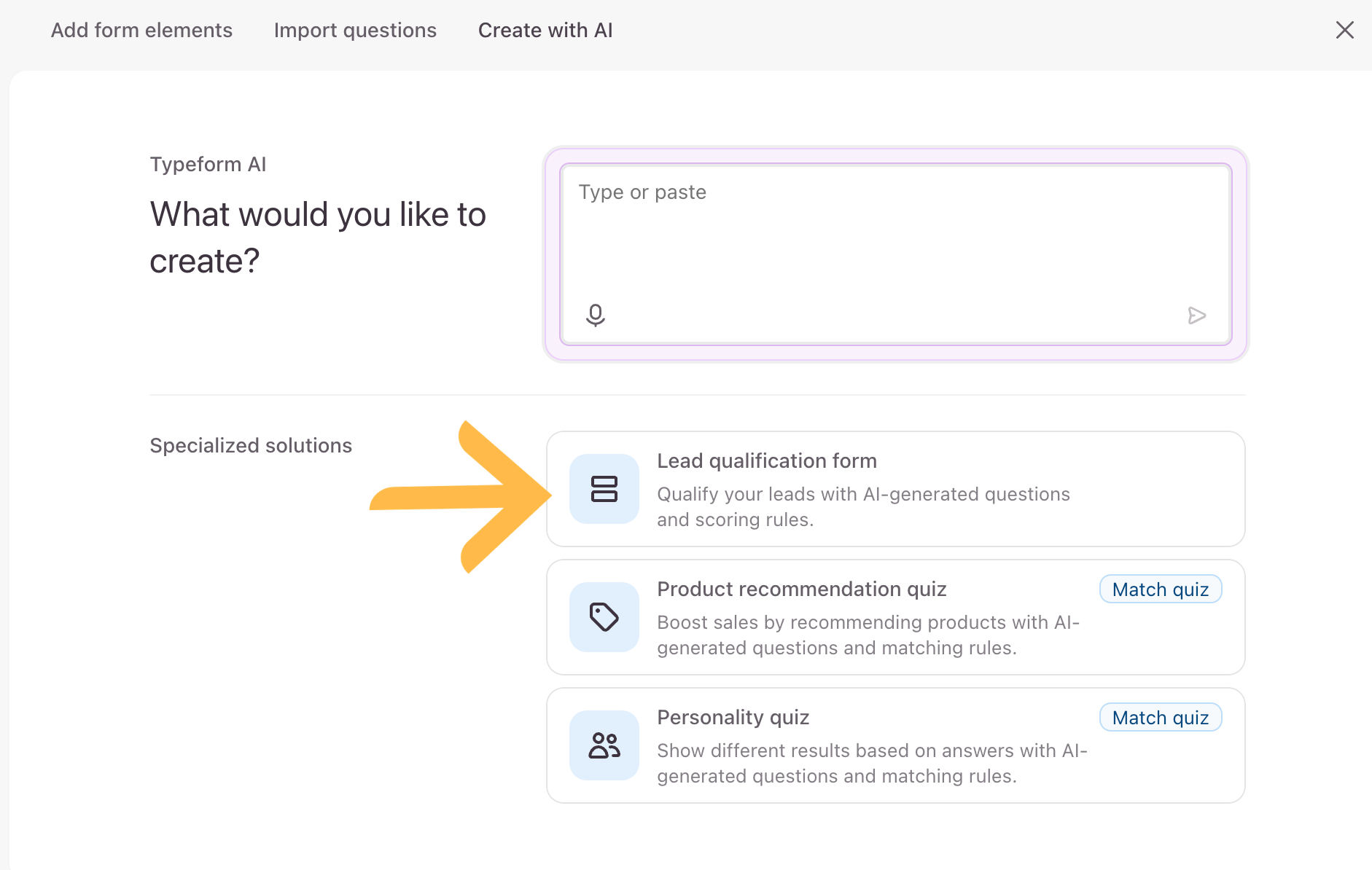Click the people icon for Personality quiz

coord(604,745)
